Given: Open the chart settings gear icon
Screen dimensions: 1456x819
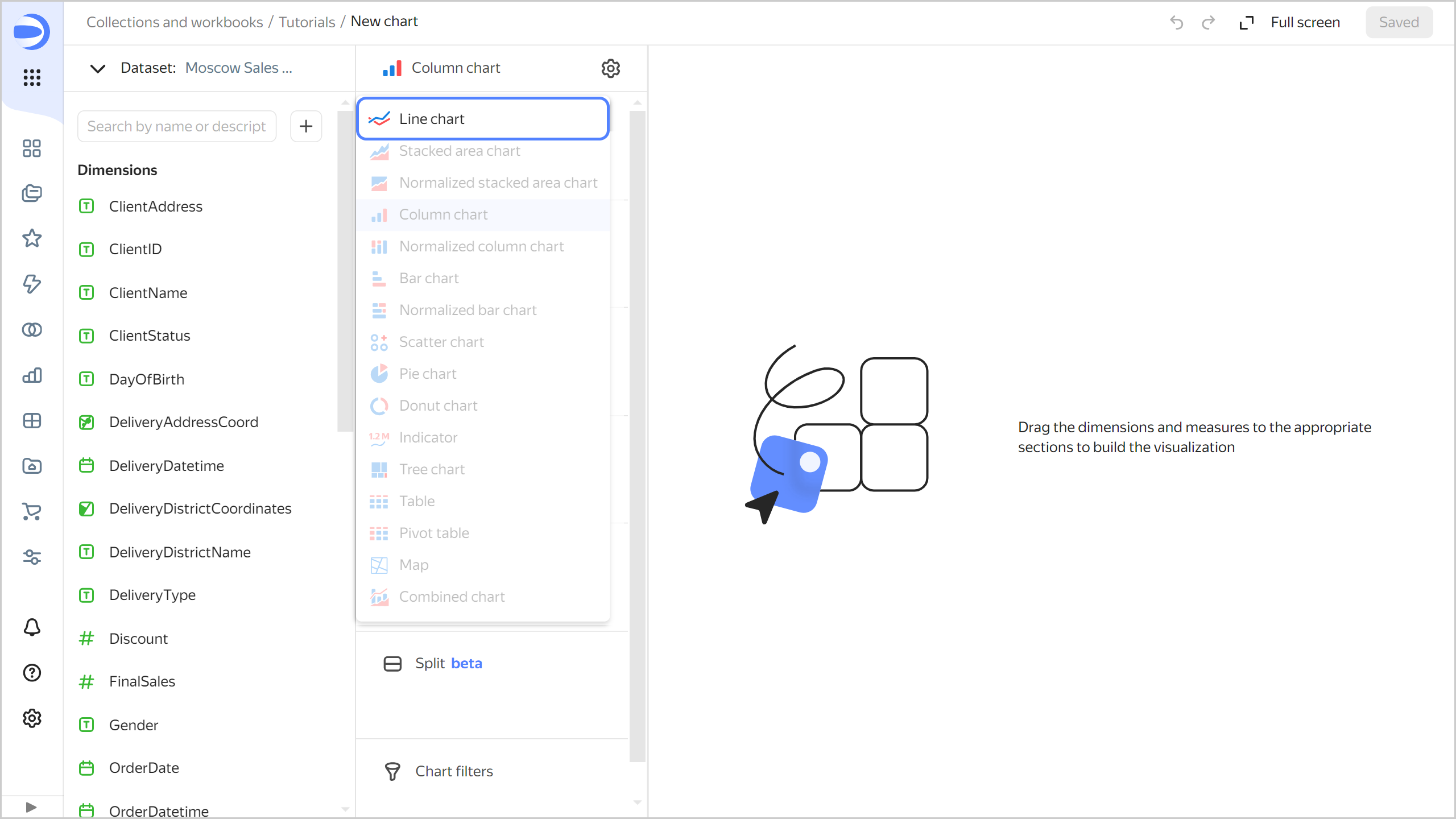Looking at the screenshot, I should click(610, 68).
